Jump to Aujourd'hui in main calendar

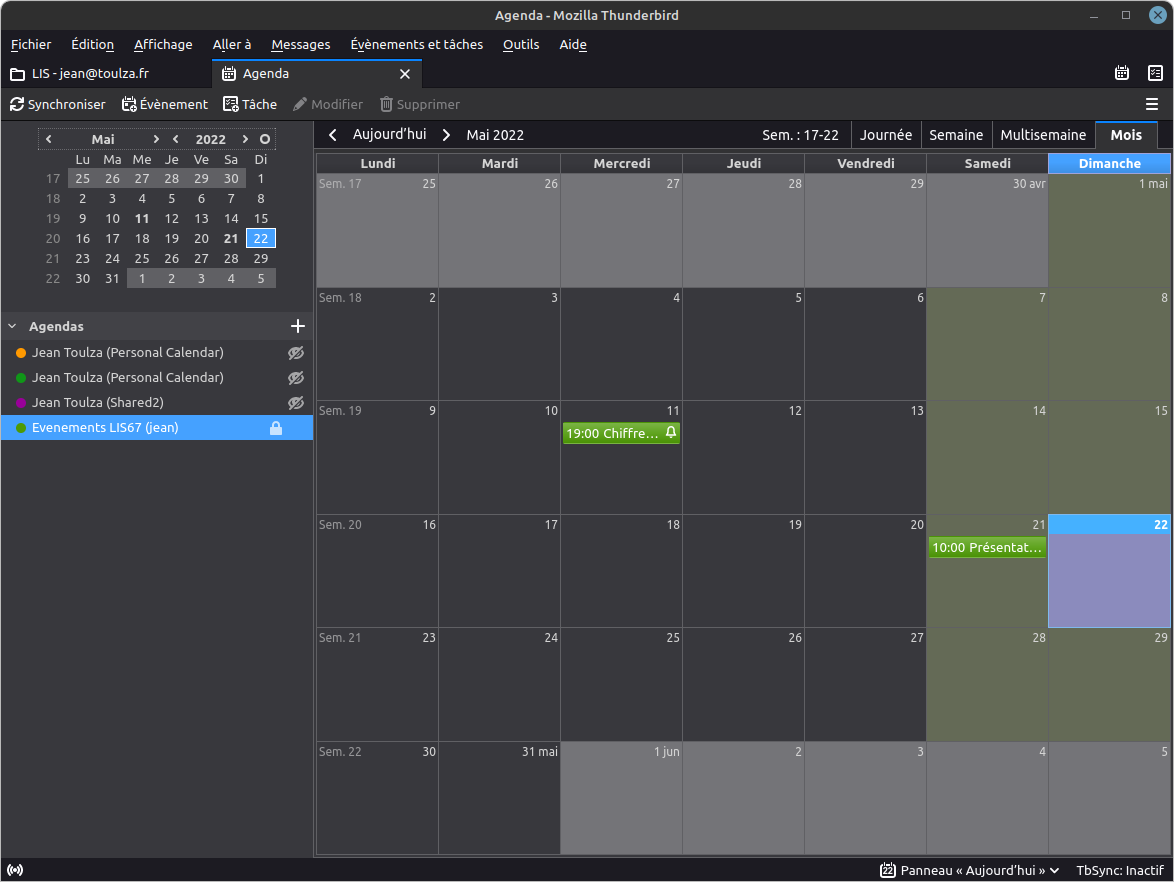[x=389, y=134]
